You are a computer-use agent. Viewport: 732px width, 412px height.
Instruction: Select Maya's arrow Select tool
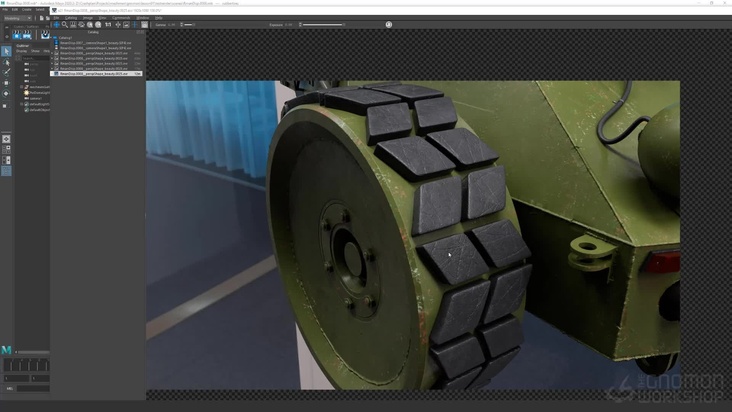tap(6, 51)
